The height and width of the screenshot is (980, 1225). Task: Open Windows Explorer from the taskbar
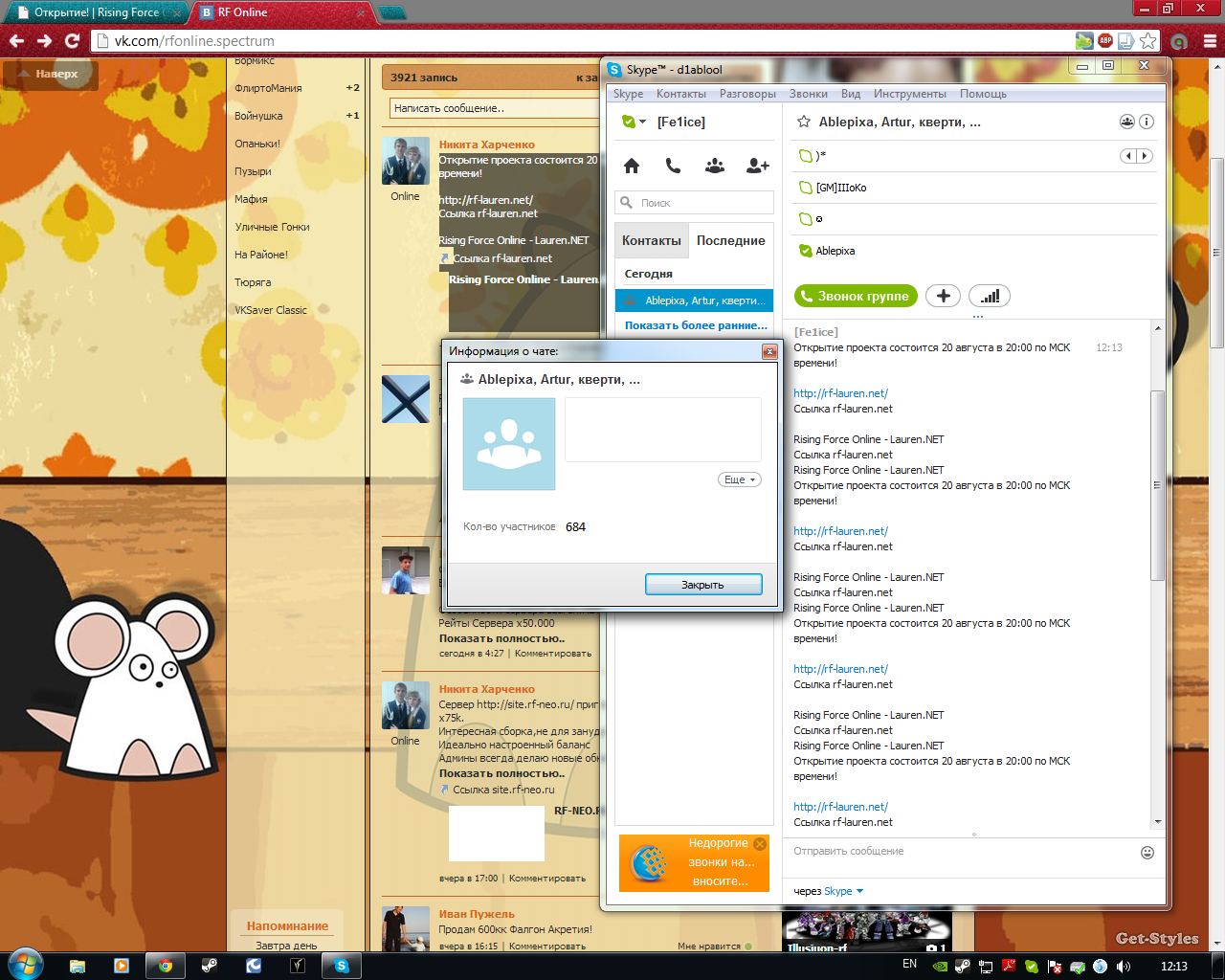click(78, 966)
